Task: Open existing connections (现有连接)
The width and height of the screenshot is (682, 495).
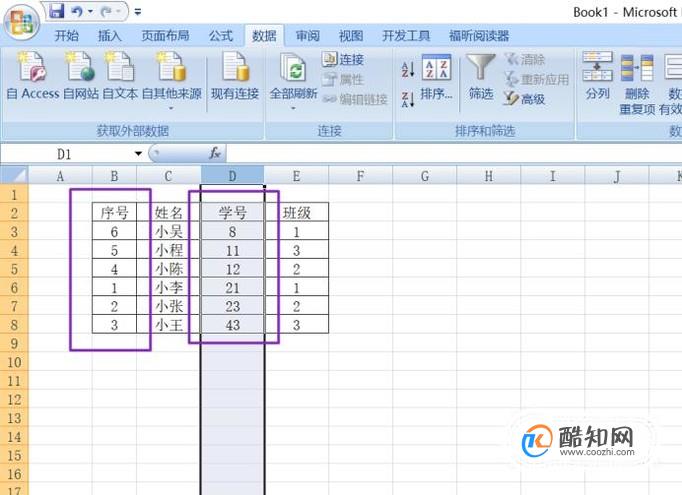Action: pos(235,76)
